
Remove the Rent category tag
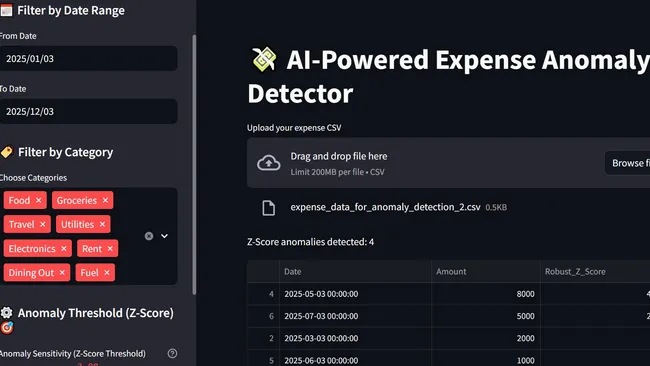(110, 249)
